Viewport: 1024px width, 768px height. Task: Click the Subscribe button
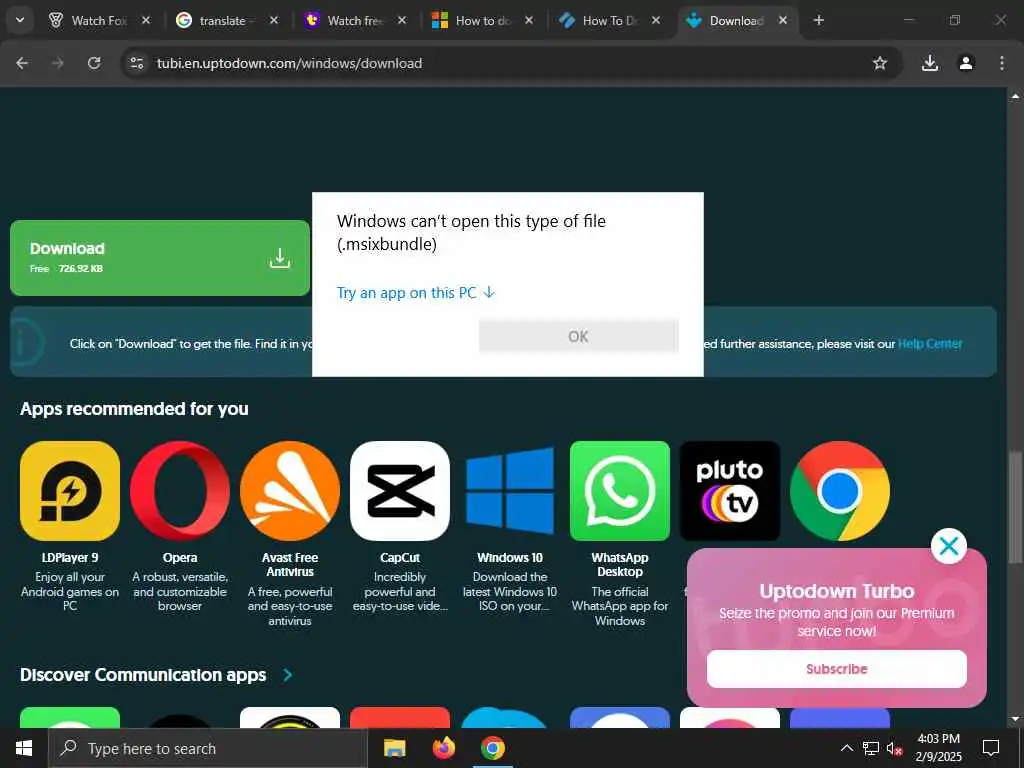(837, 669)
